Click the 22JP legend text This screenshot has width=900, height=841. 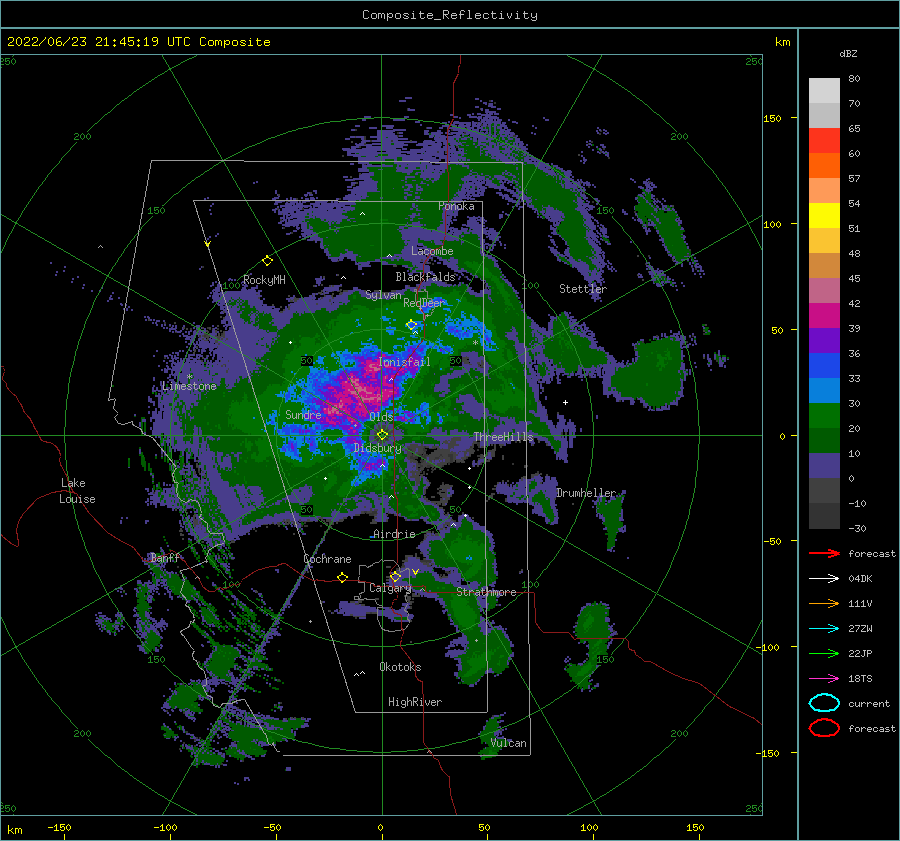click(860, 653)
